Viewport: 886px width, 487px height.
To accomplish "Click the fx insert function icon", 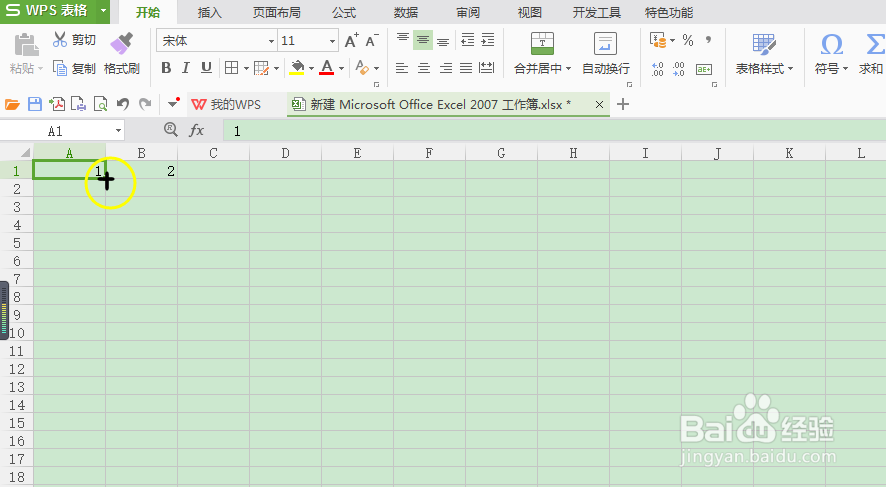I will (x=196, y=131).
